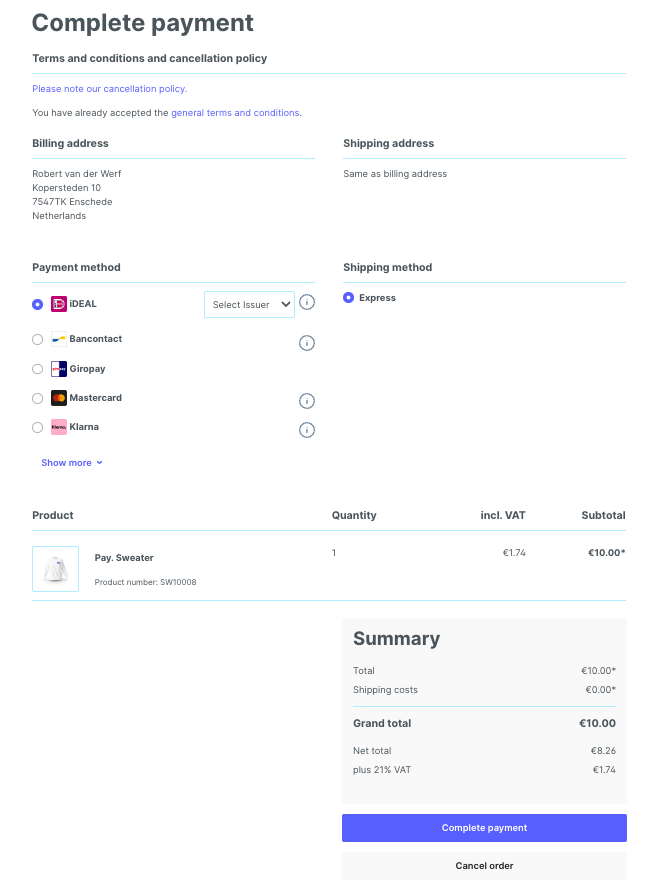Viewport: 662px width, 896px height.
Task: Select the Express shipping method
Action: click(x=348, y=297)
